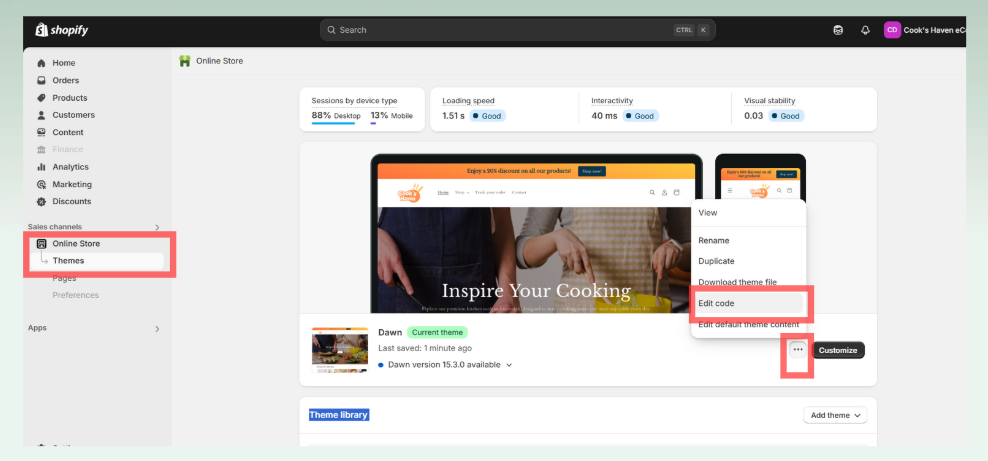Viewport: 988px width, 461px height.
Task: Click the 0.03 visual stability value
Action: coord(754,116)
